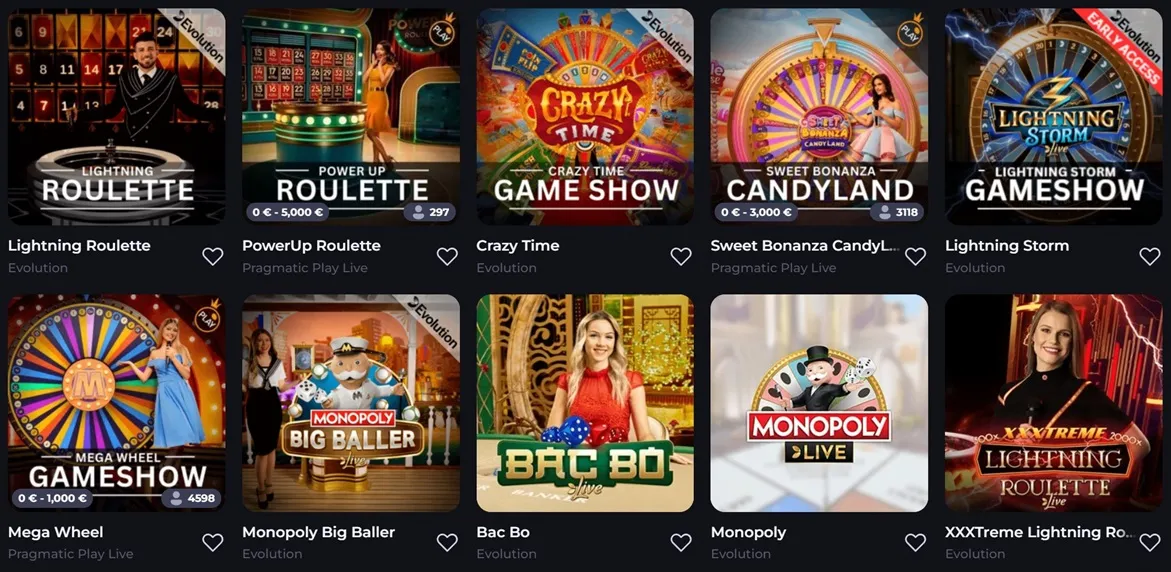Click 297 players badge on PowerUp Roulette
Screen dimensions: 1171x572
429,212
